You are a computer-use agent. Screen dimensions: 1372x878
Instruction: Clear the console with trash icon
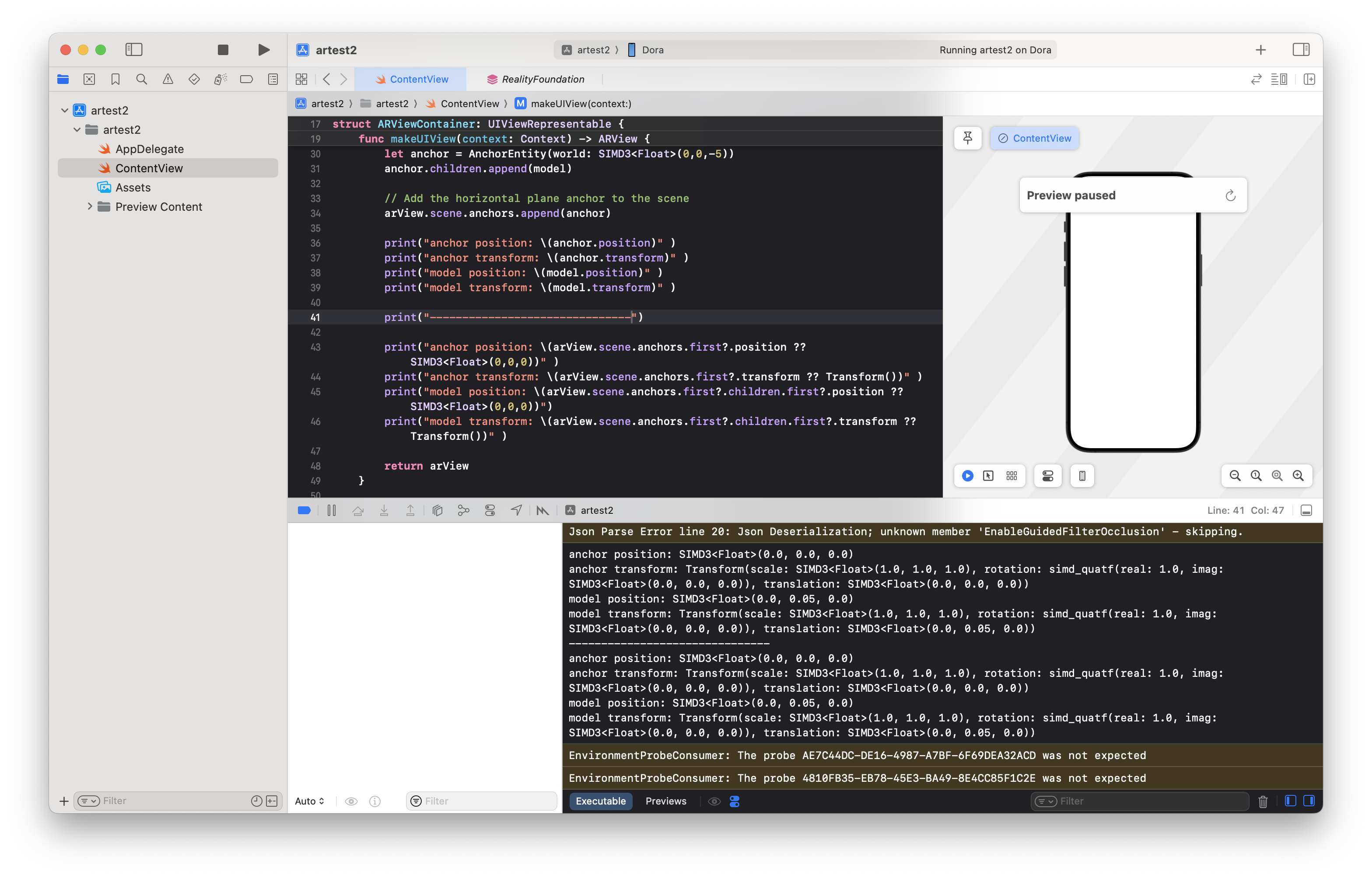coord(1263,801)
